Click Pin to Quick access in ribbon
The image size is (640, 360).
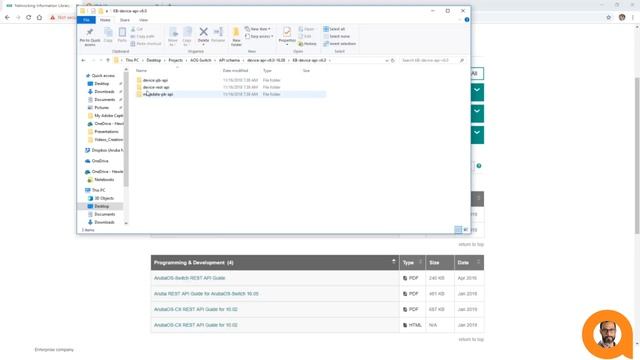[90, 37]
